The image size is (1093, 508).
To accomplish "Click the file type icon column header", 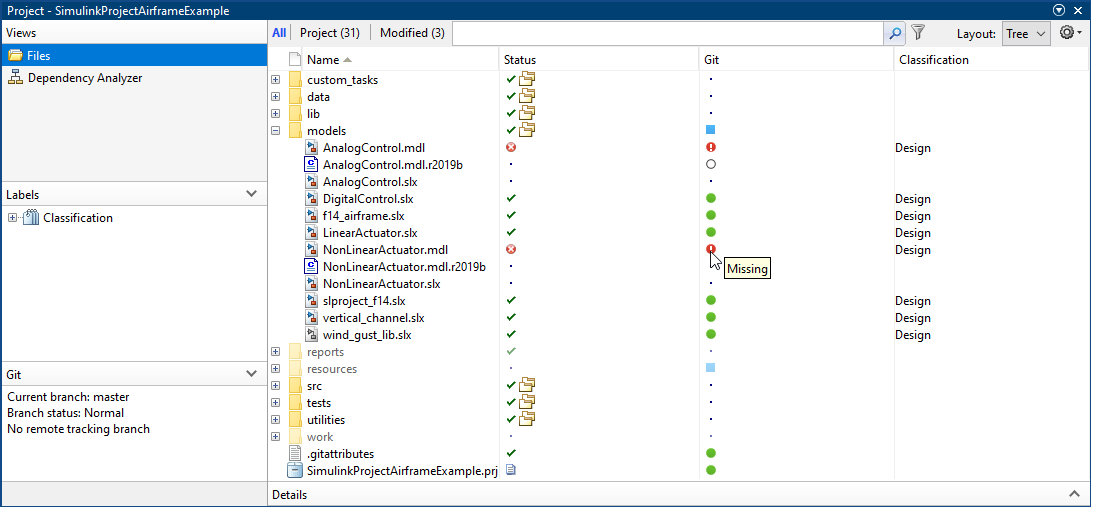I will click(x=295, y=60).
